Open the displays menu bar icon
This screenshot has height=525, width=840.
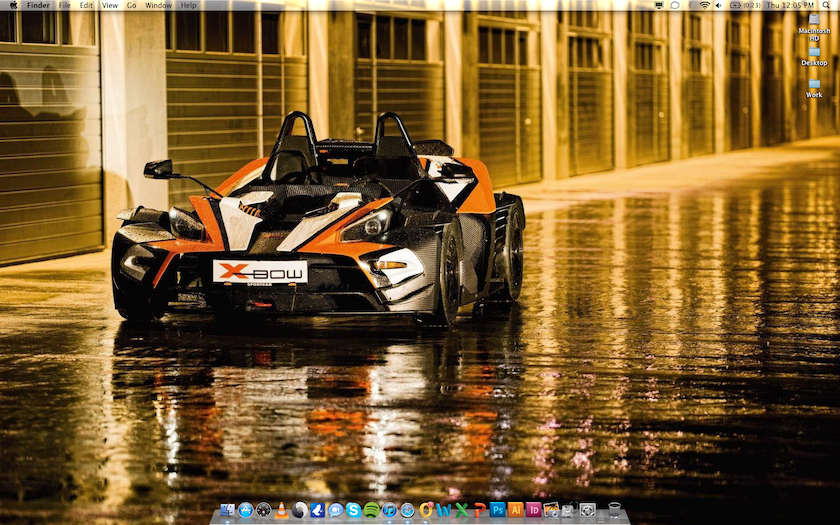click(659, 5)
